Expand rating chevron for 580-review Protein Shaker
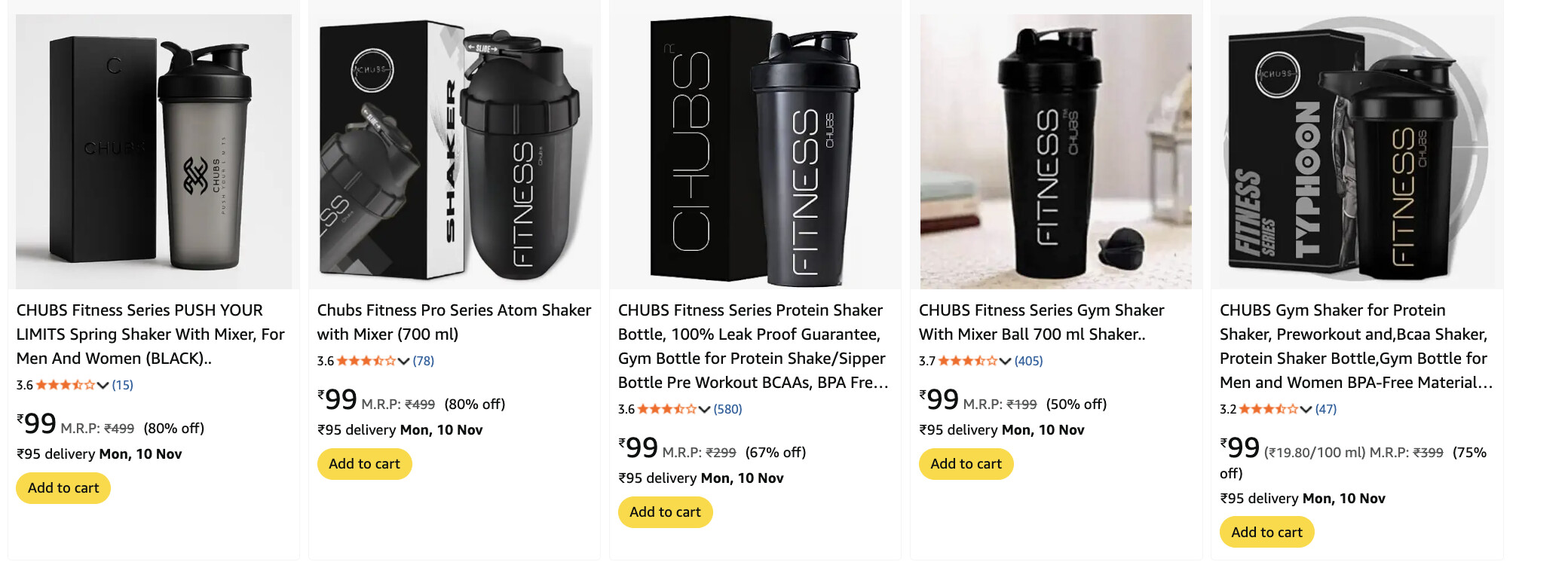This screenshot has height=568, width=1568. click(705, 409)
